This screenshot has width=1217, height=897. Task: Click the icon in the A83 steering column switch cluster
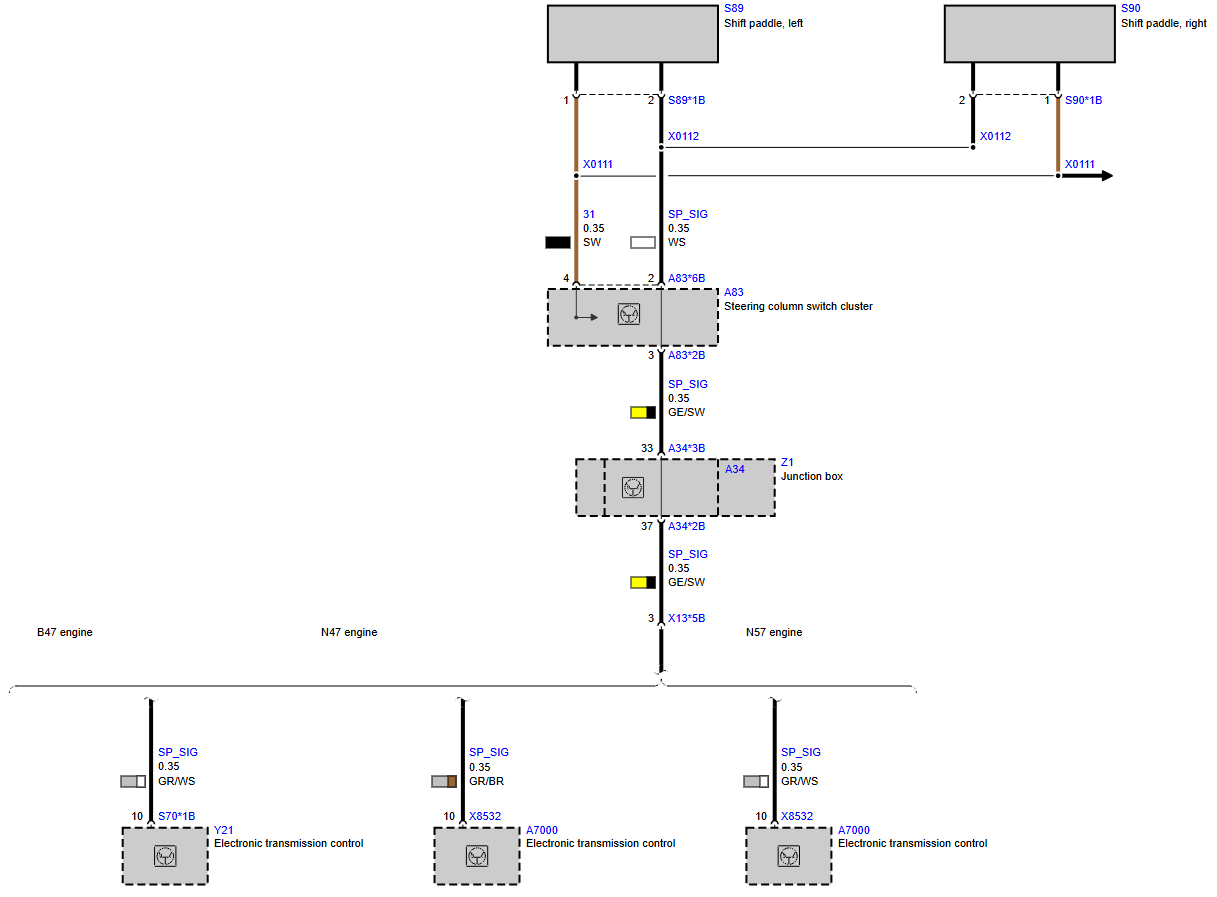click(629, 316)
